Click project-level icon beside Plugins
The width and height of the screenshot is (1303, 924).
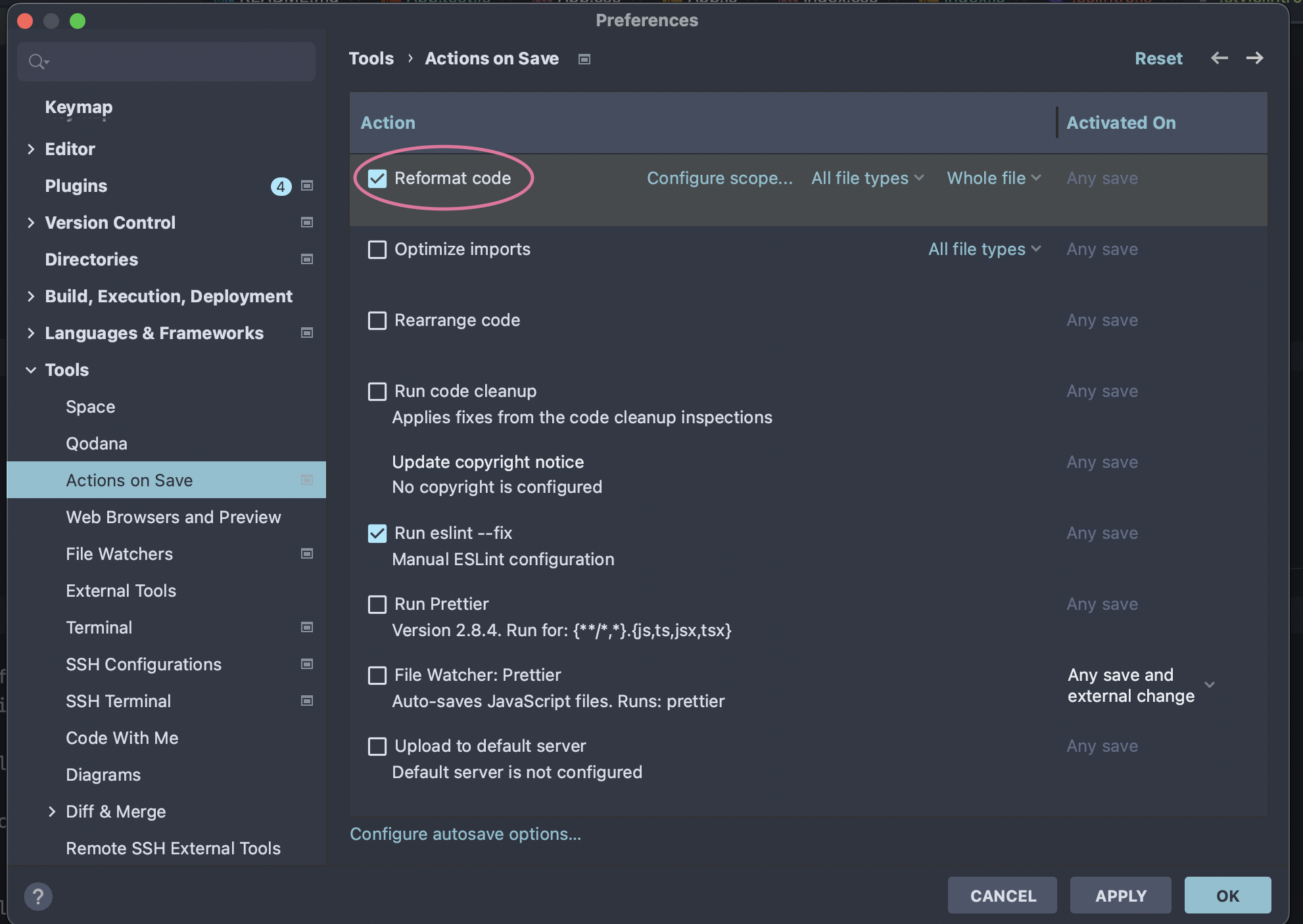(306, 186)
